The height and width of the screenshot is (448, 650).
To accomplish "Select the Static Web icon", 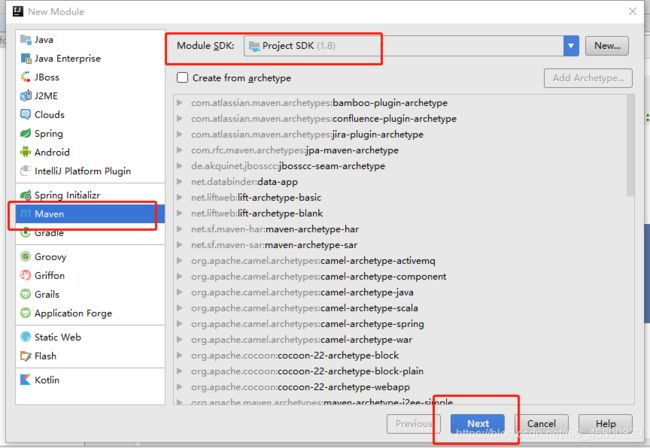I will (x=26, y=337).
